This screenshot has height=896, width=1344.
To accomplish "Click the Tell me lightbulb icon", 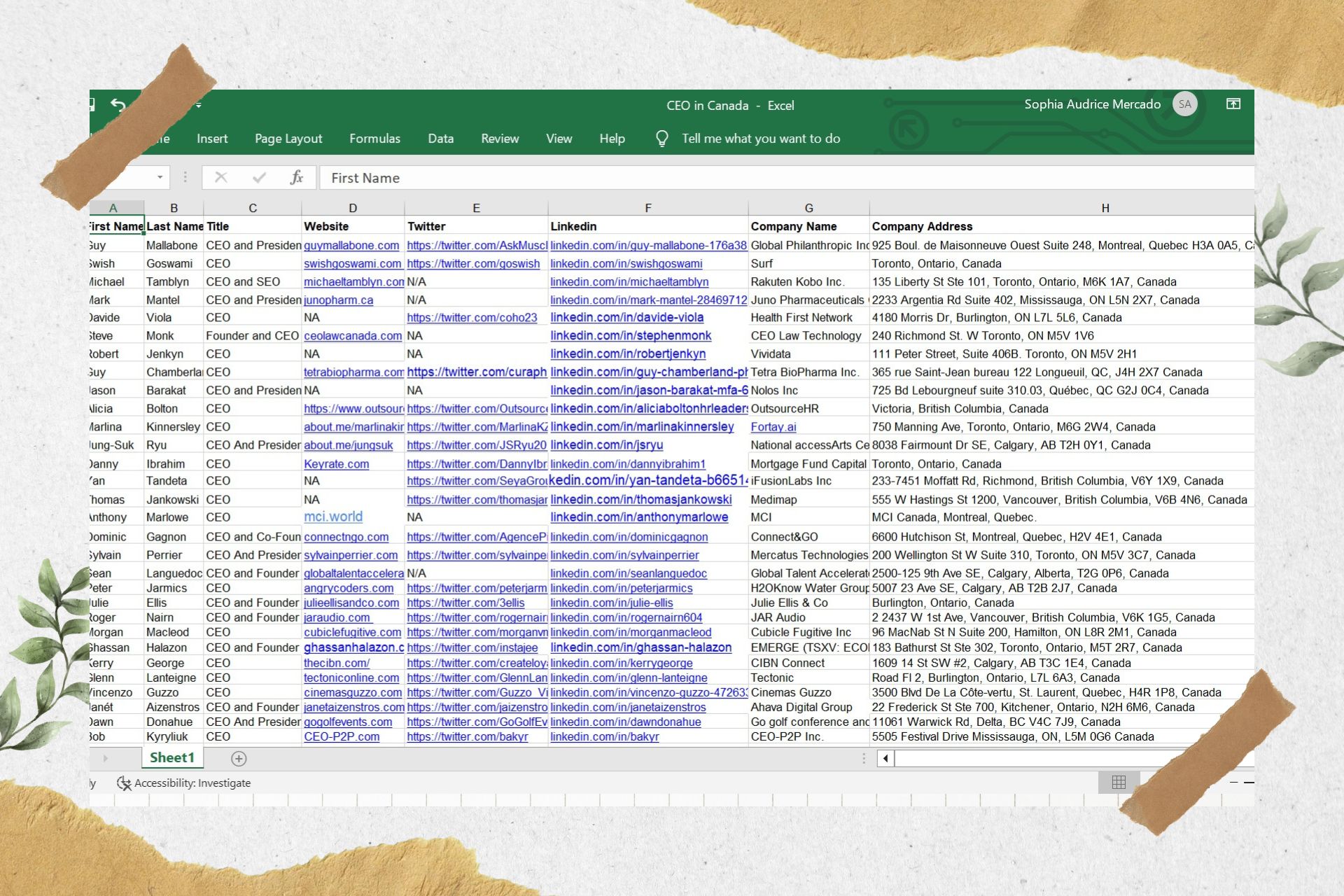I will 661,139.
